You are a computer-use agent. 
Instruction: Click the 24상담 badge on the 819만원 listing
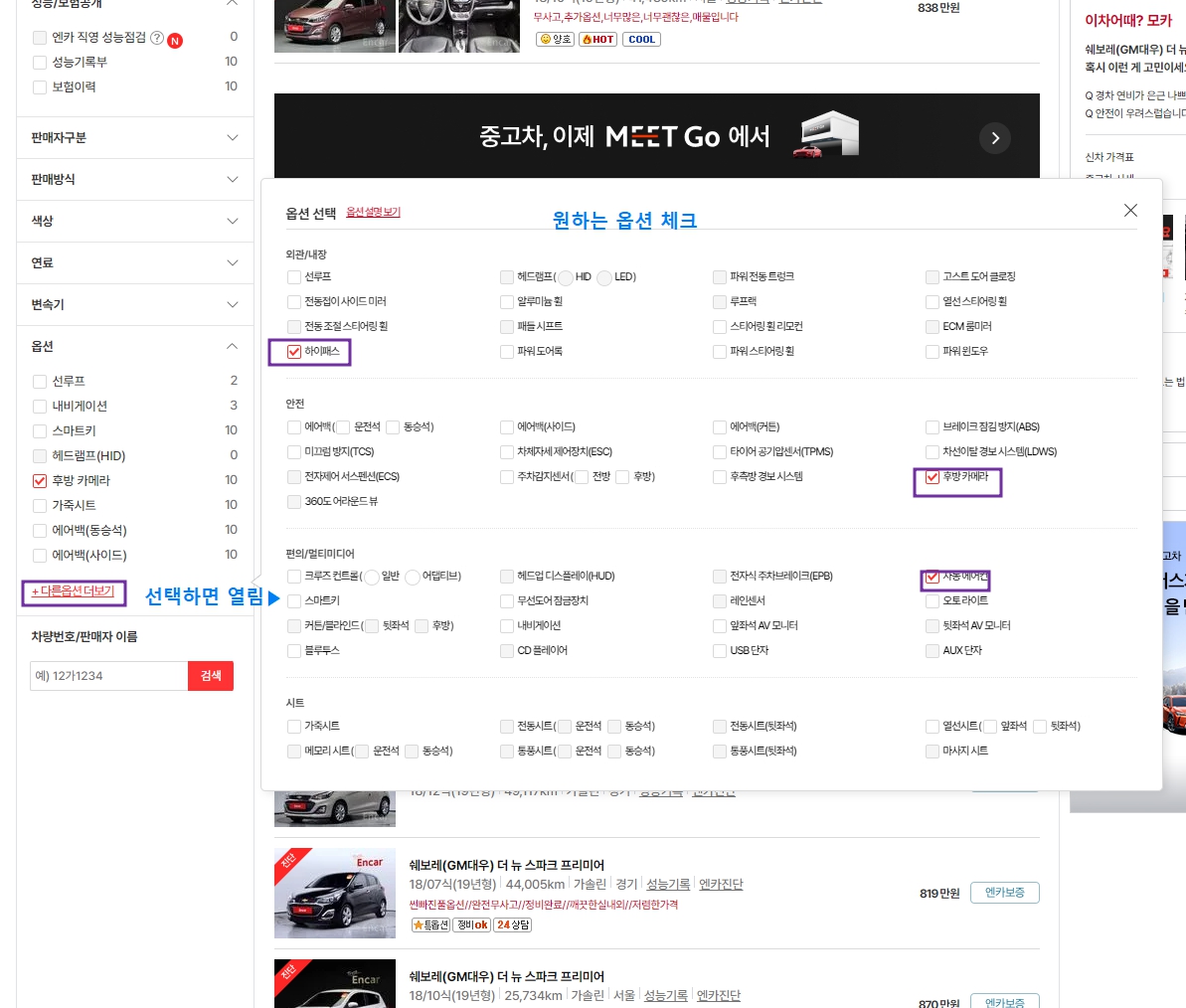pos(513,924)
